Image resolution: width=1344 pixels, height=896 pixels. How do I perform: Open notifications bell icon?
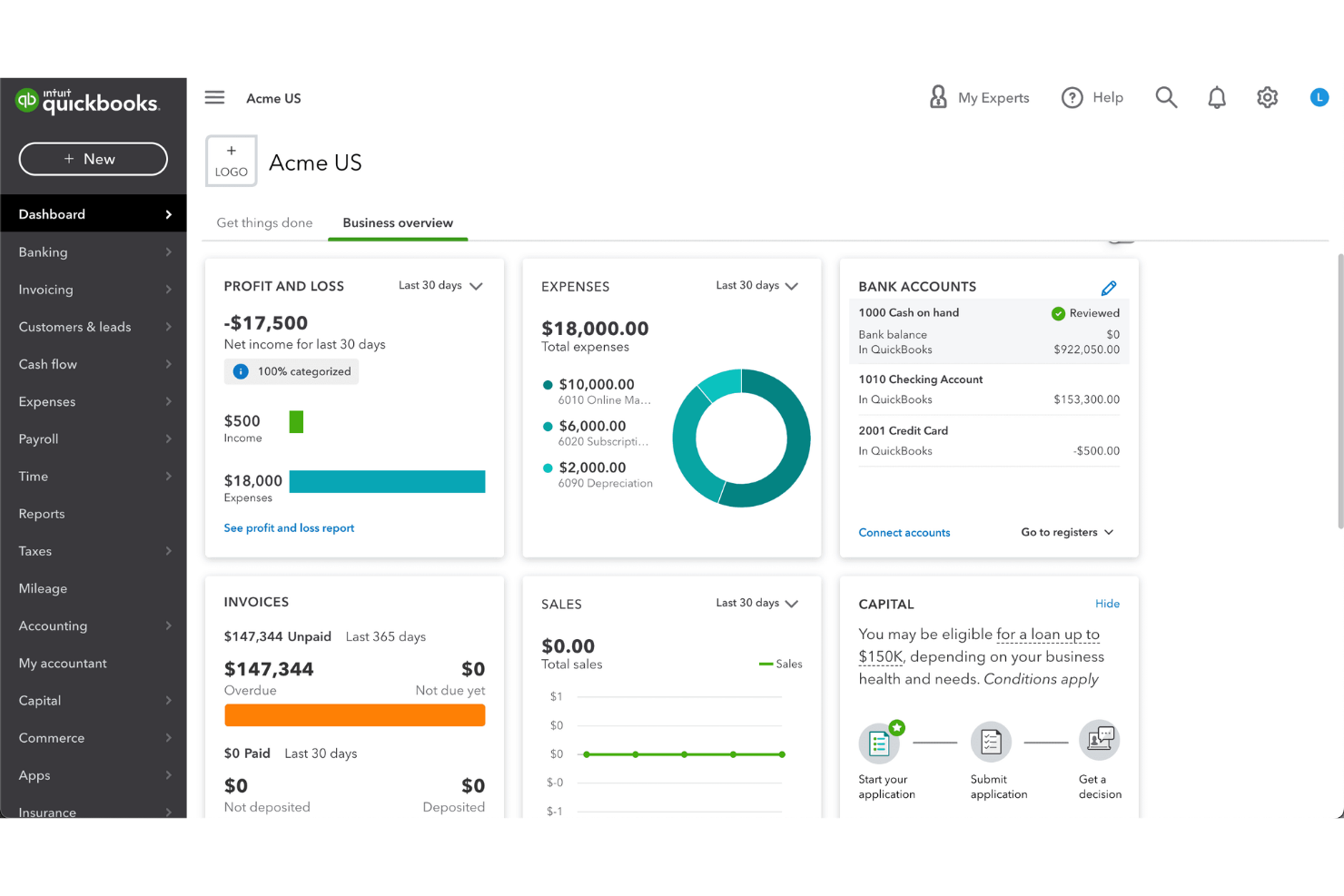coord(1217,97)
